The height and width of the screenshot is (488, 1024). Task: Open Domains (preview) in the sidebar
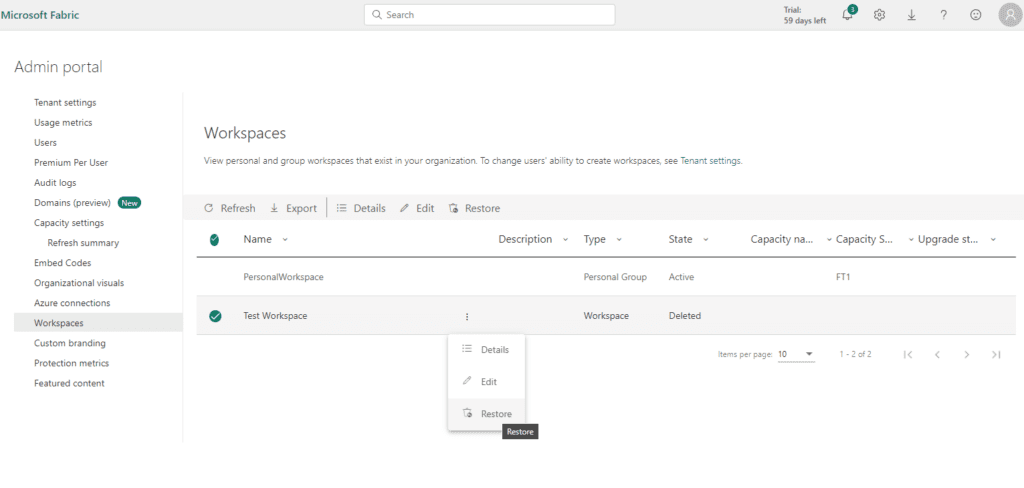point(72,203)
